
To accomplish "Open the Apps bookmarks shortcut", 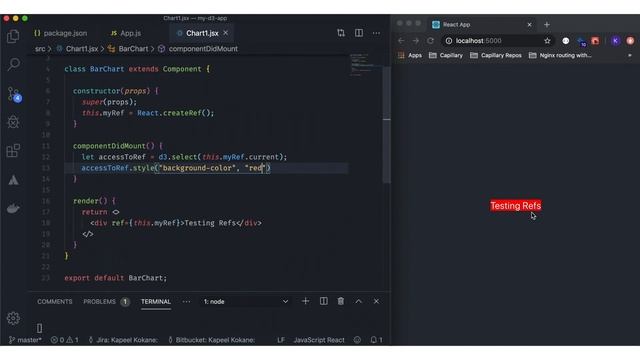I will [410, 55].
